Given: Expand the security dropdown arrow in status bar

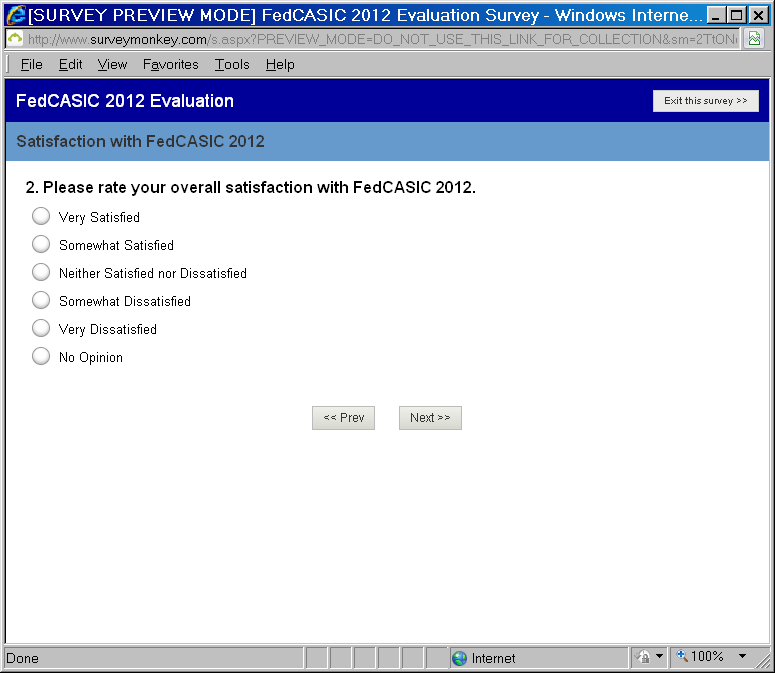Looking at the screenshot, I should pyautogui.click(x=659, y=657).
